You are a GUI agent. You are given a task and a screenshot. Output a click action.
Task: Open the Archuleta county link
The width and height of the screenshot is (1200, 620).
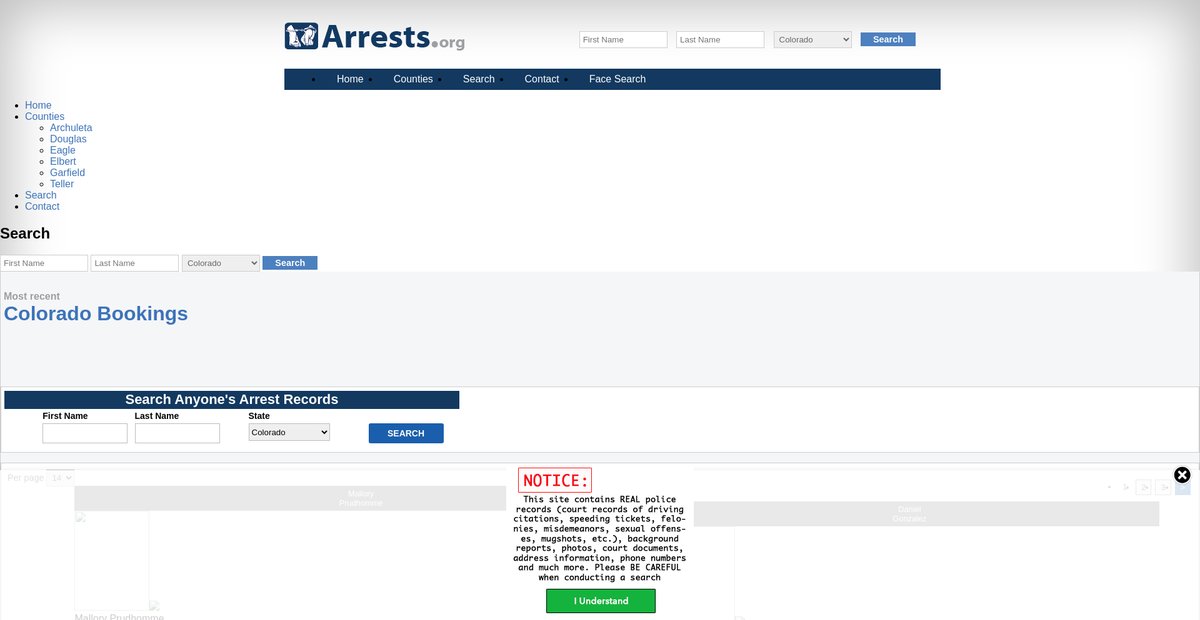click(x=71, y=128)
